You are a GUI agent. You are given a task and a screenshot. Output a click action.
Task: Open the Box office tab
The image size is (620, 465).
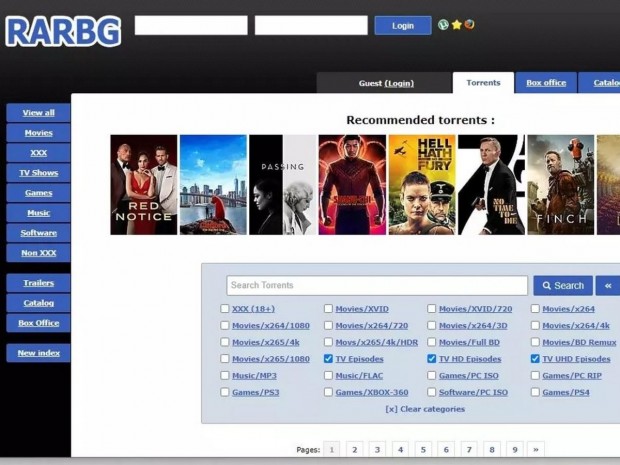(x=546, y=83)
